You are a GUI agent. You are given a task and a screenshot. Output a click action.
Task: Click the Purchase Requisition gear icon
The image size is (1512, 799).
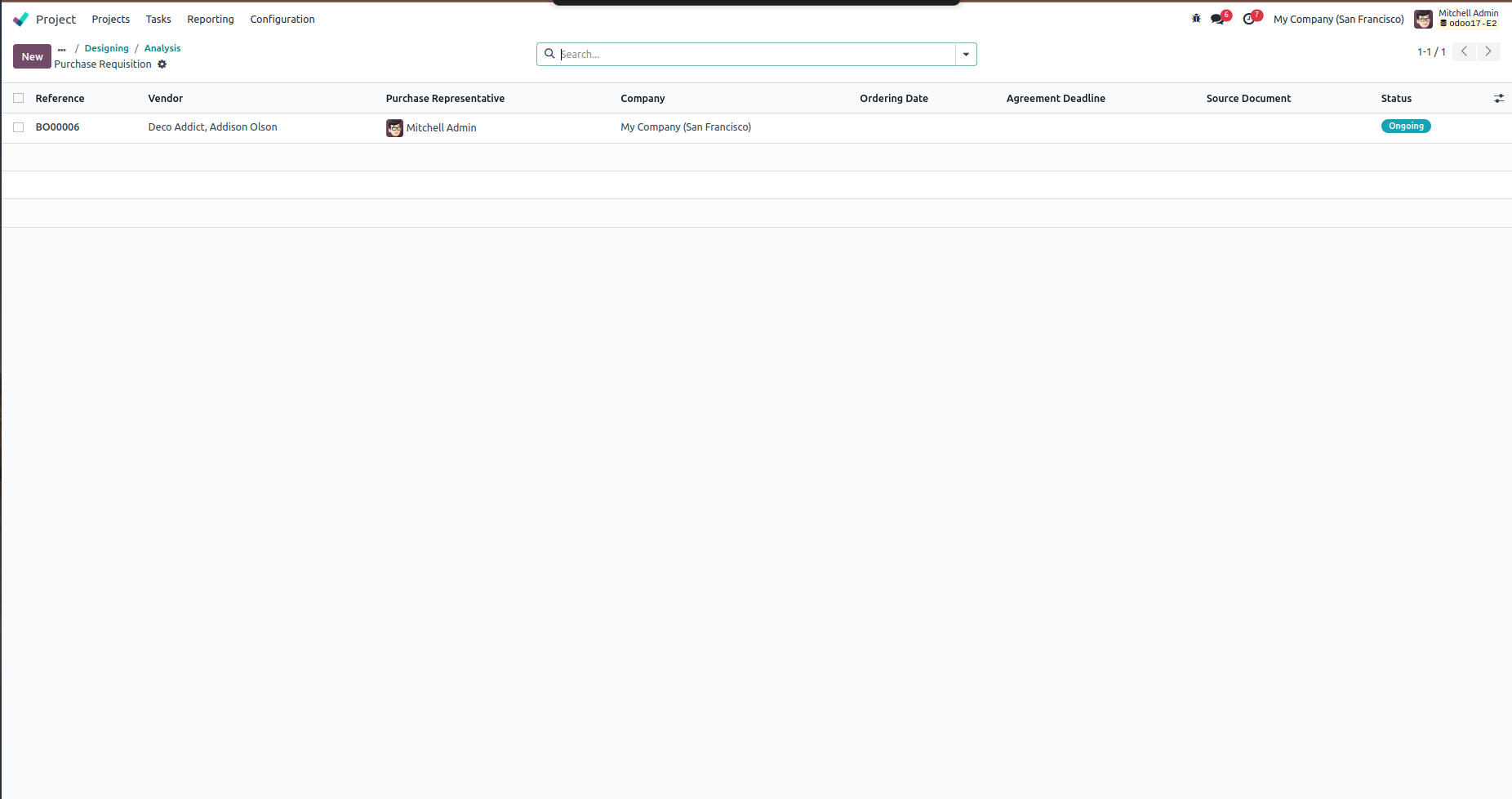click(x=162, y=64)
